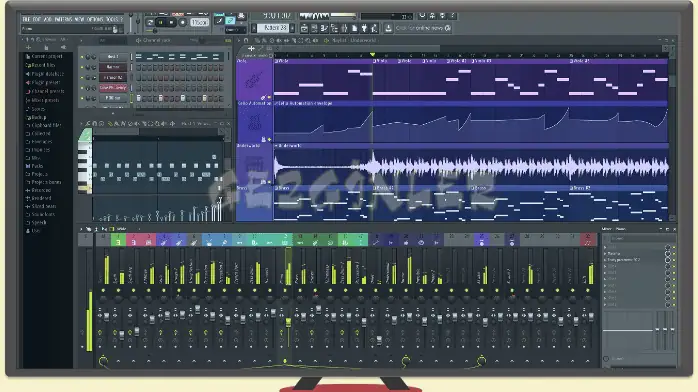Open the OPTIONS menu
This screenshot has width=698, height=392.
click(95, 19)
